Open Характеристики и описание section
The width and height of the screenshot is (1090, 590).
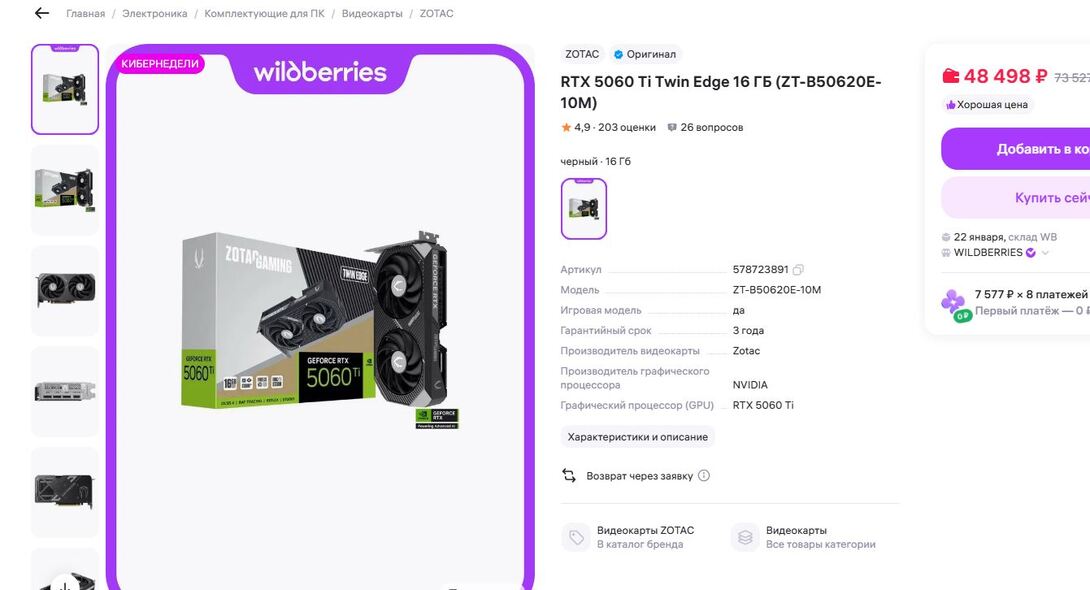(637, 437)
